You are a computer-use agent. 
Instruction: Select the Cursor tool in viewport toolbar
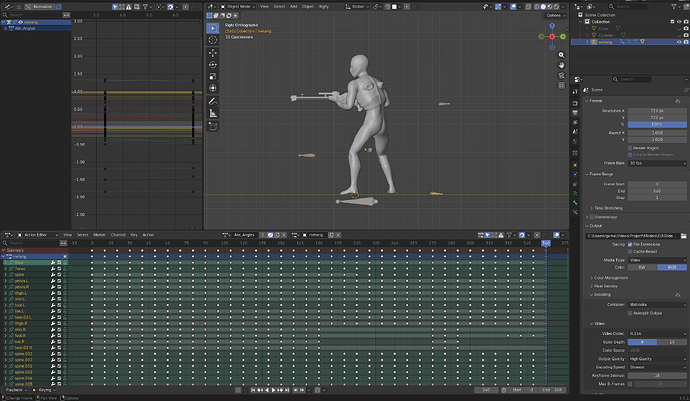pos(213,40)
